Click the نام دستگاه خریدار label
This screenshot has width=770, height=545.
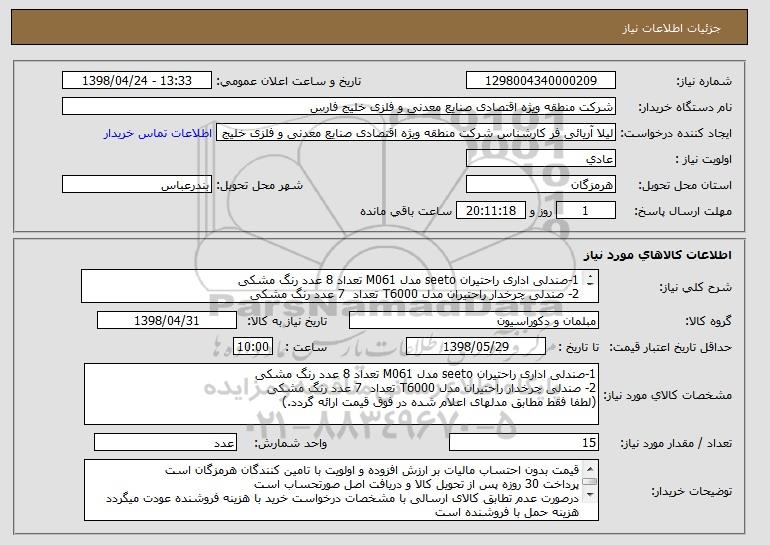(685, 107)
